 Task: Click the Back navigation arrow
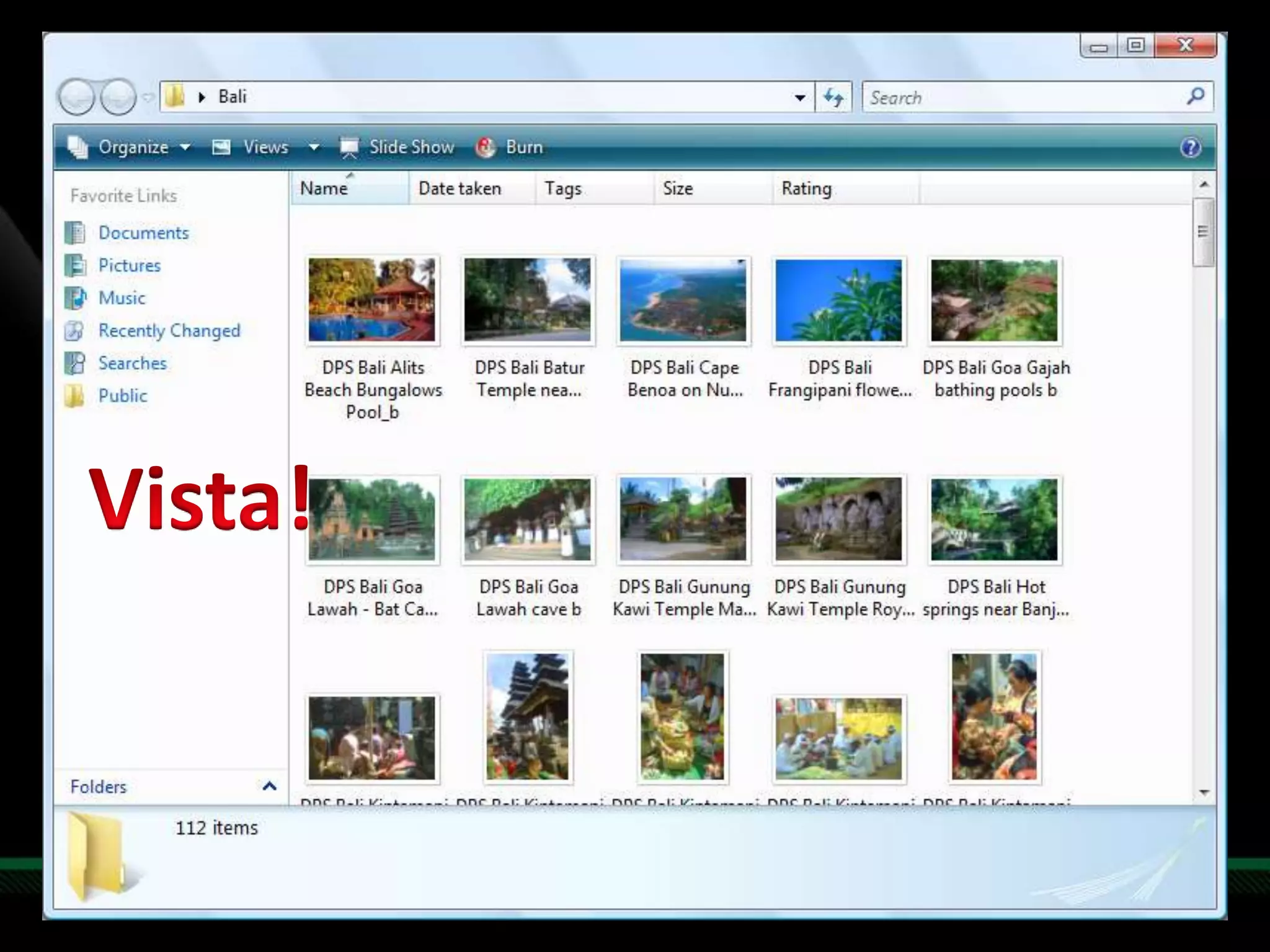point(76,97)
